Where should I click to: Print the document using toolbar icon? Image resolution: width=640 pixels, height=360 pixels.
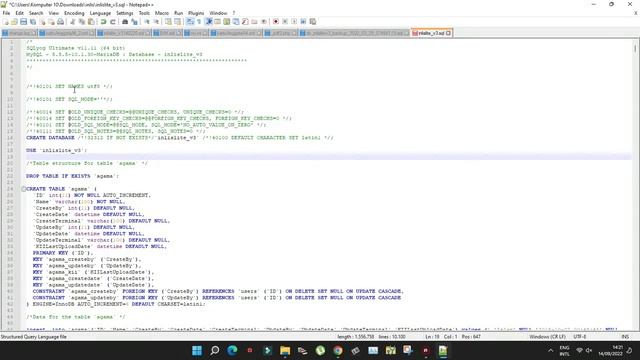coord(60,21)
